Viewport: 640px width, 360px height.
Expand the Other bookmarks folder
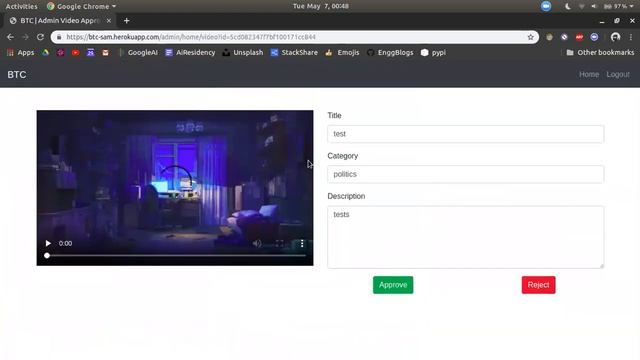[x=600, y=53]
